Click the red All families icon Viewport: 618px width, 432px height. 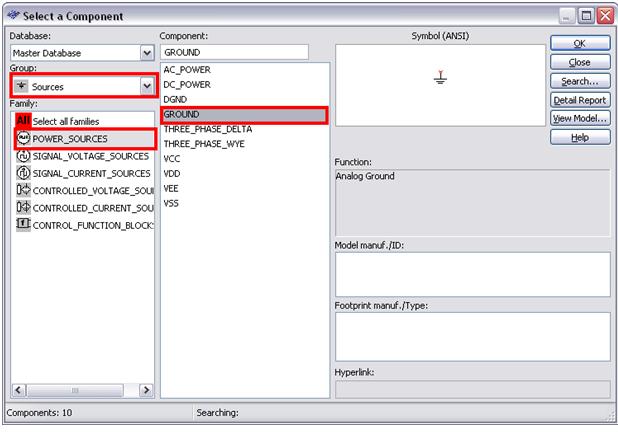pos(23,121)
